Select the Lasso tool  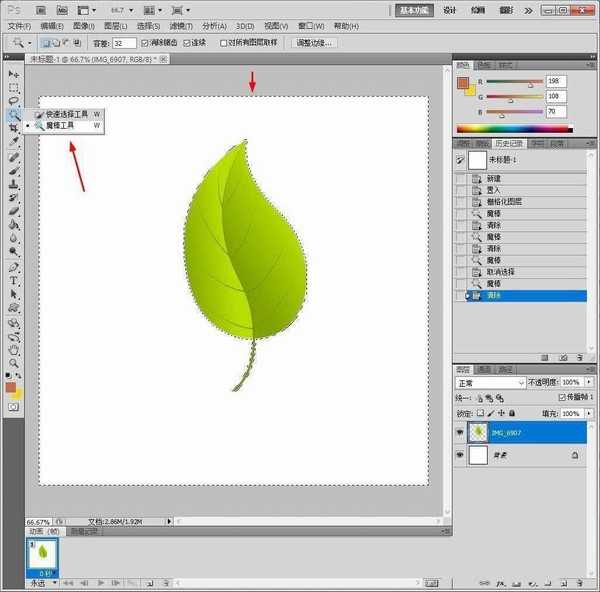click(x=14, y=101)
